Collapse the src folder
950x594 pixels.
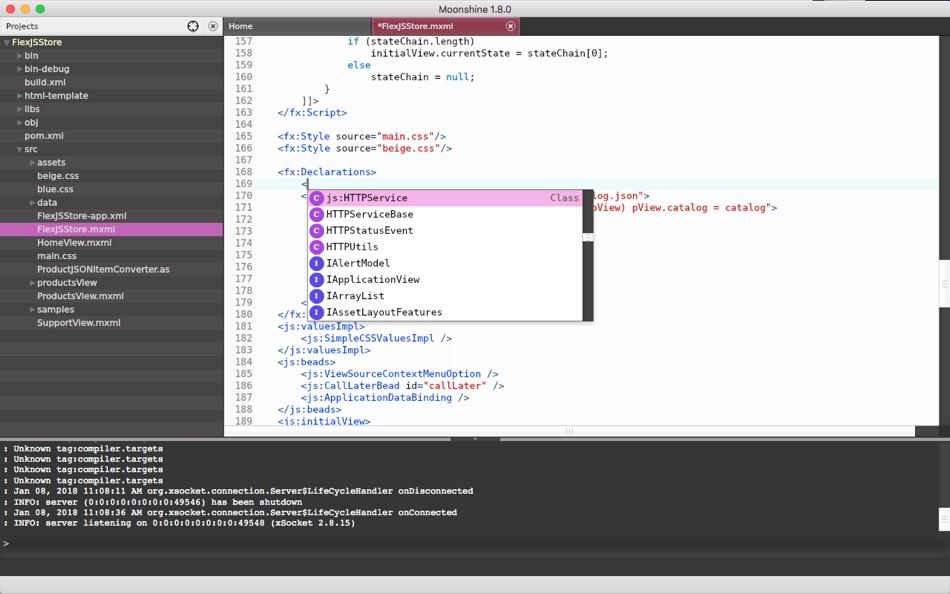[x=19, y=149]
